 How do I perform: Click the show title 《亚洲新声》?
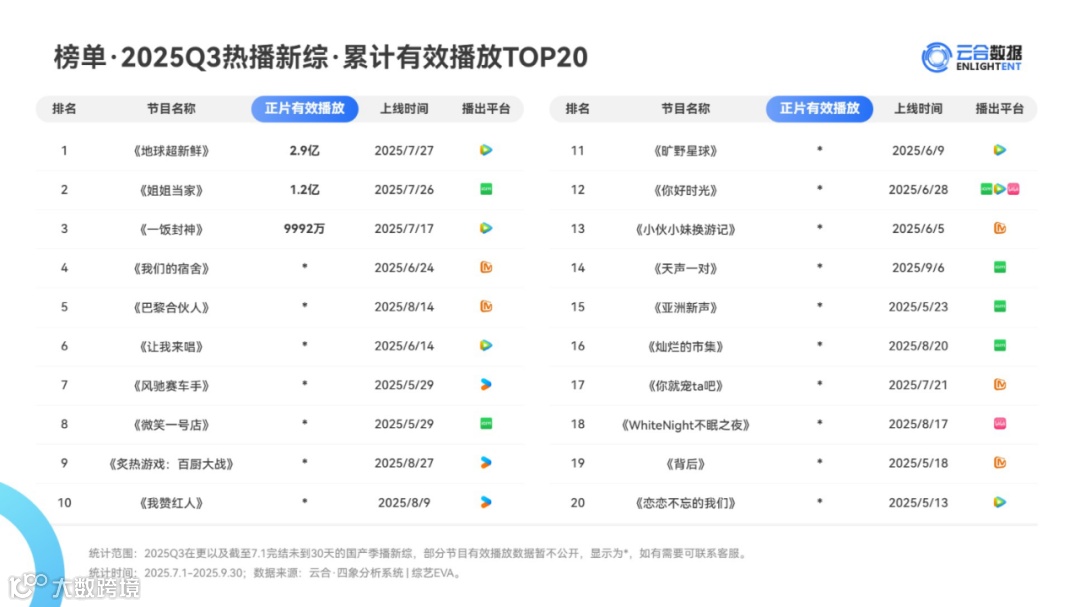coord(685,307)
